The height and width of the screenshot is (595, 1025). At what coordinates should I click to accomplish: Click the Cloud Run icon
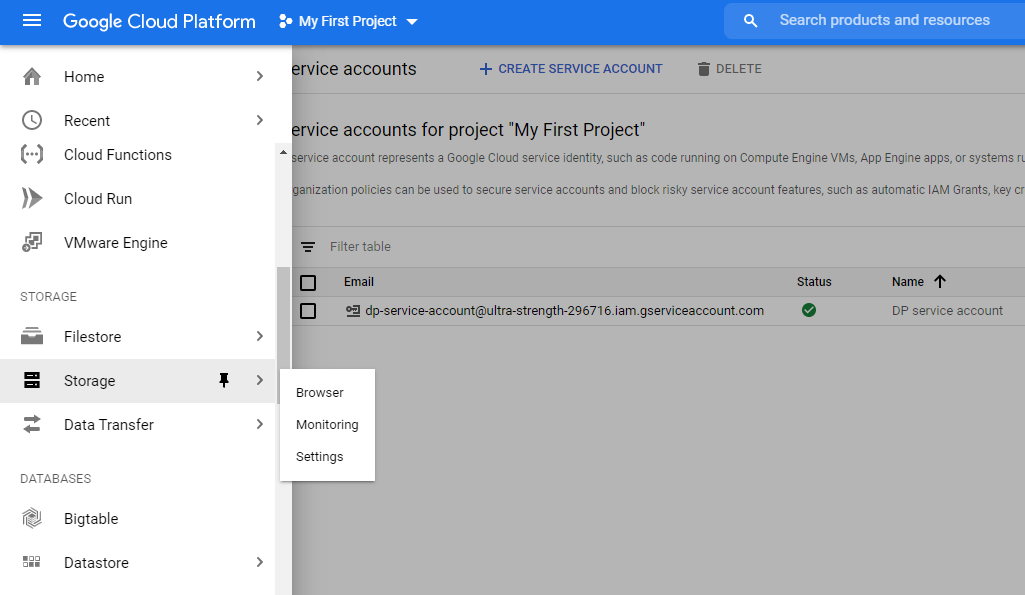[31, 198]
